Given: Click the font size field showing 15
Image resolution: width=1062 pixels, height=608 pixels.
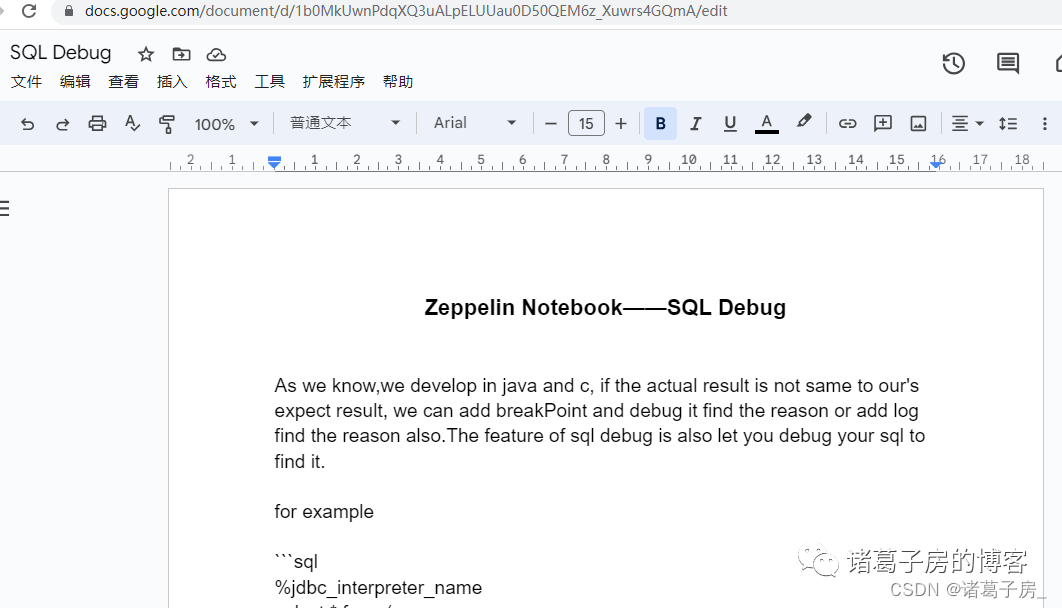Looking at the screenshot, I should (x=586, y=123).
